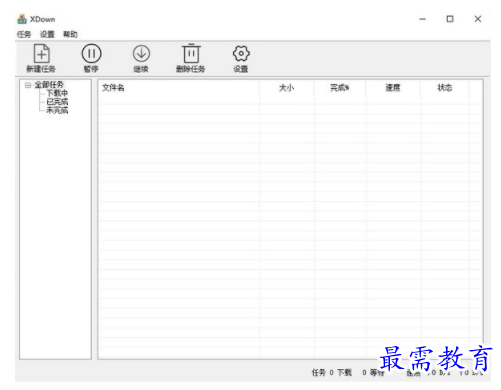Click the 下载 status bar entry
The width and height of the screenshot is (501, 390).
tap(344, 372)
